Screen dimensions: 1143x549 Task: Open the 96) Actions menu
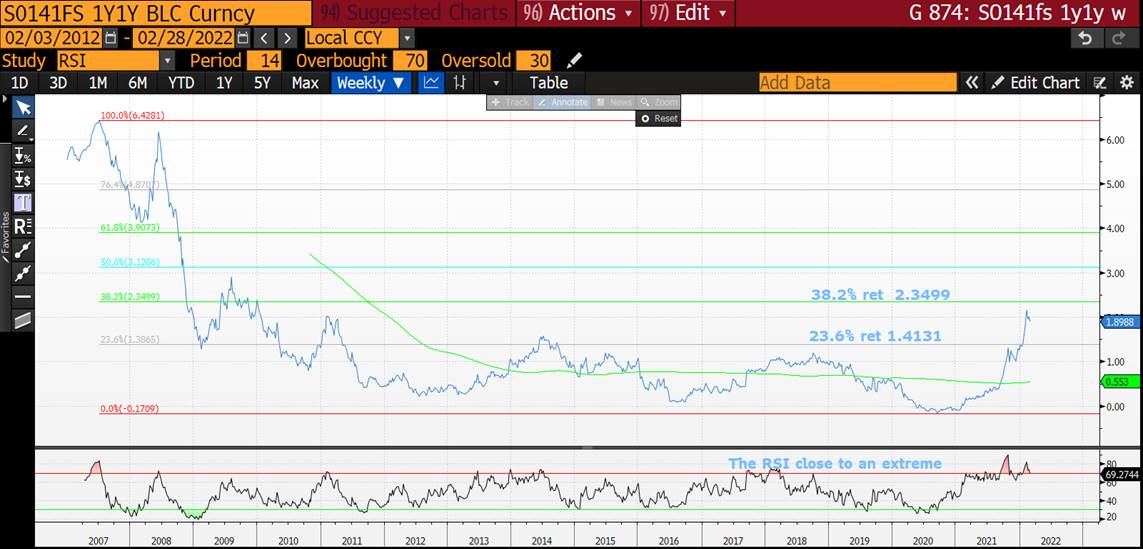578,12
